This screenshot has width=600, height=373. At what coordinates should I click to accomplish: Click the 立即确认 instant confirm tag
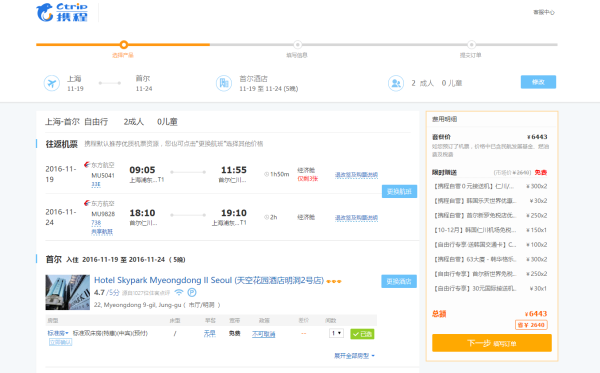pos(60,342)
